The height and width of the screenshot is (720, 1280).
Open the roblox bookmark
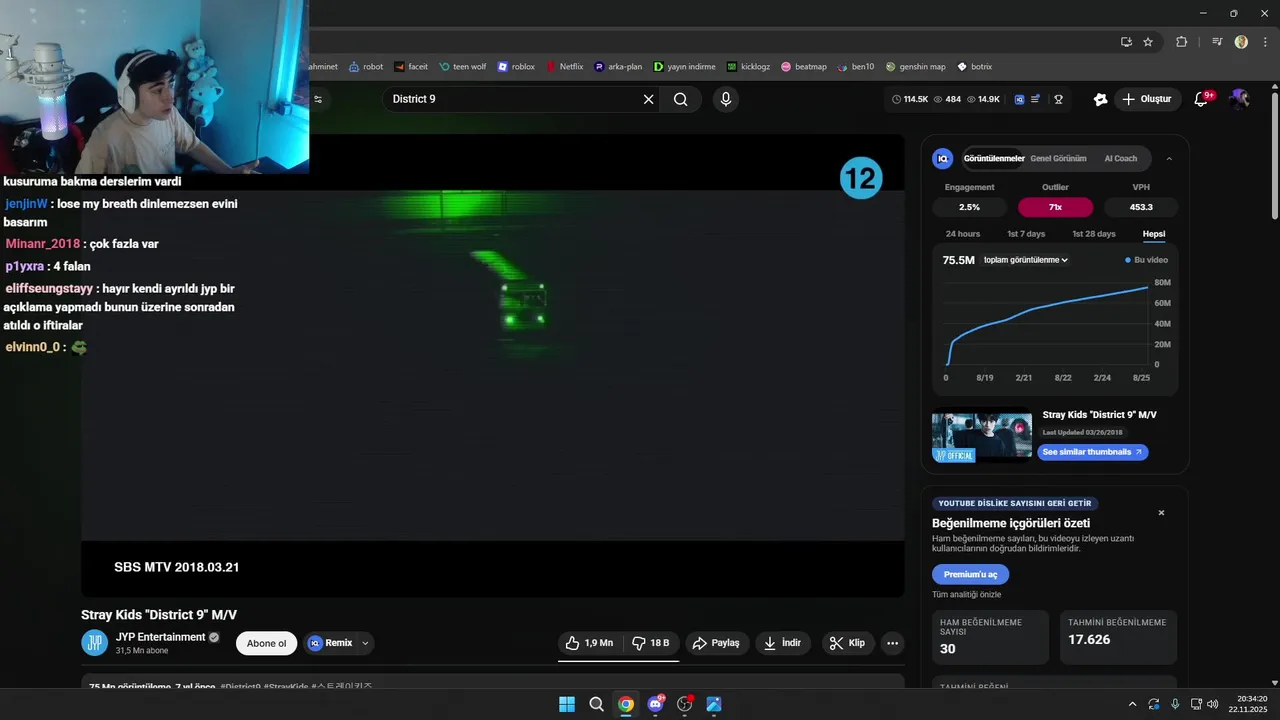point(516,67)
